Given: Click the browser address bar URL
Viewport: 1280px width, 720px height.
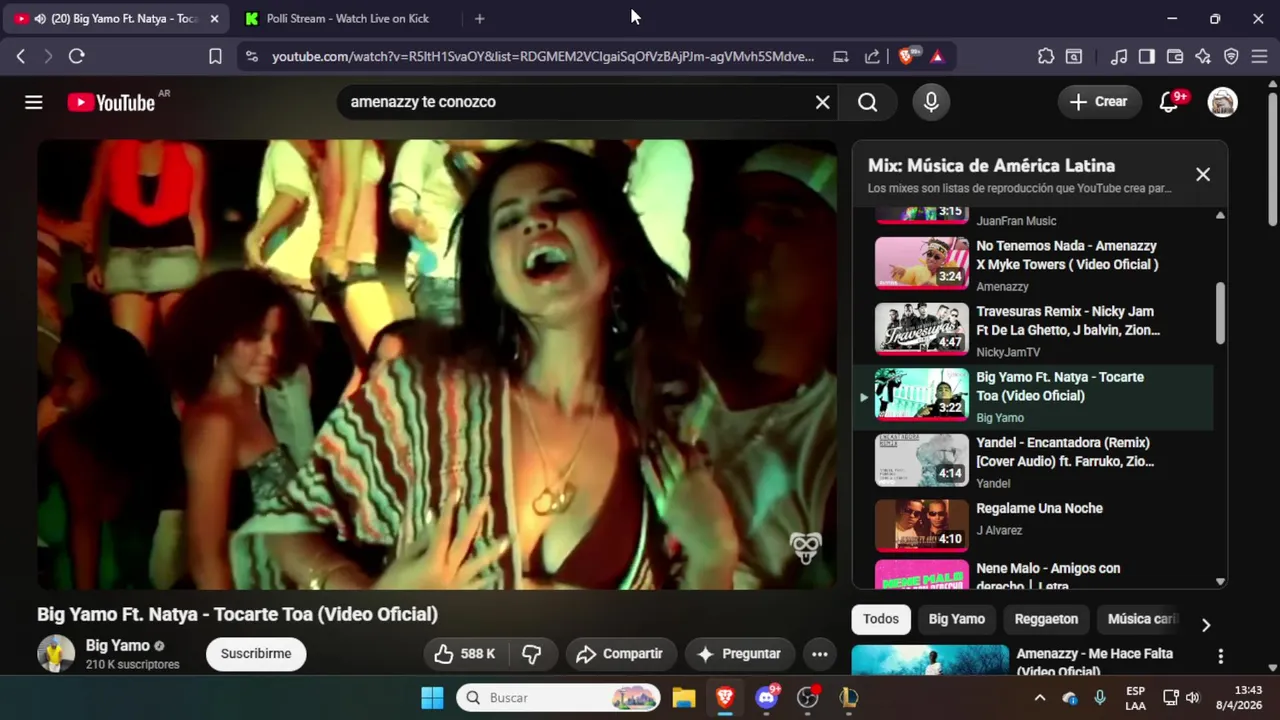Looking at the screenshot, I should pyautogui.click(x=543, y=57).
